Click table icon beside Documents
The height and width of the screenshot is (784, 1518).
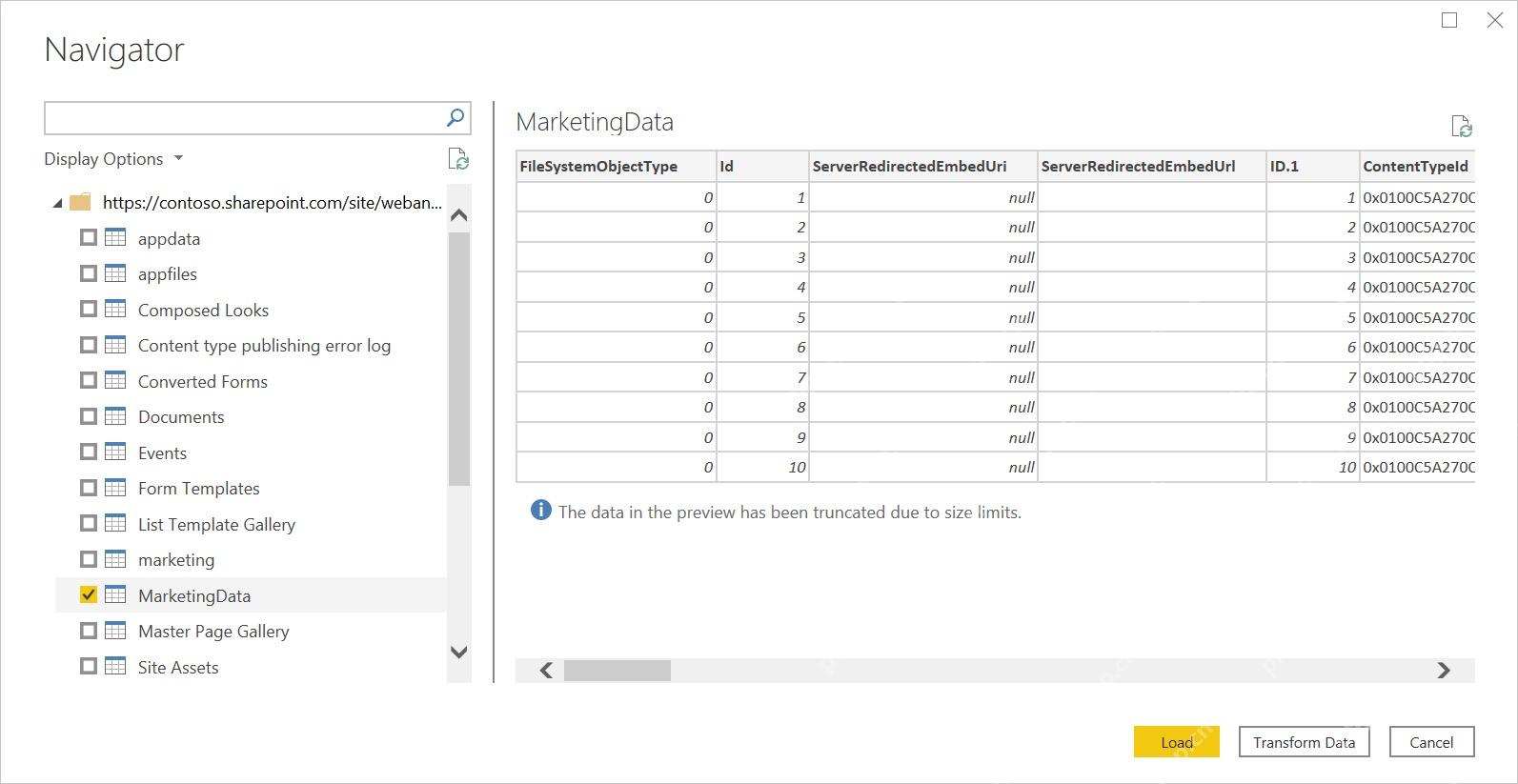point(115,416)
